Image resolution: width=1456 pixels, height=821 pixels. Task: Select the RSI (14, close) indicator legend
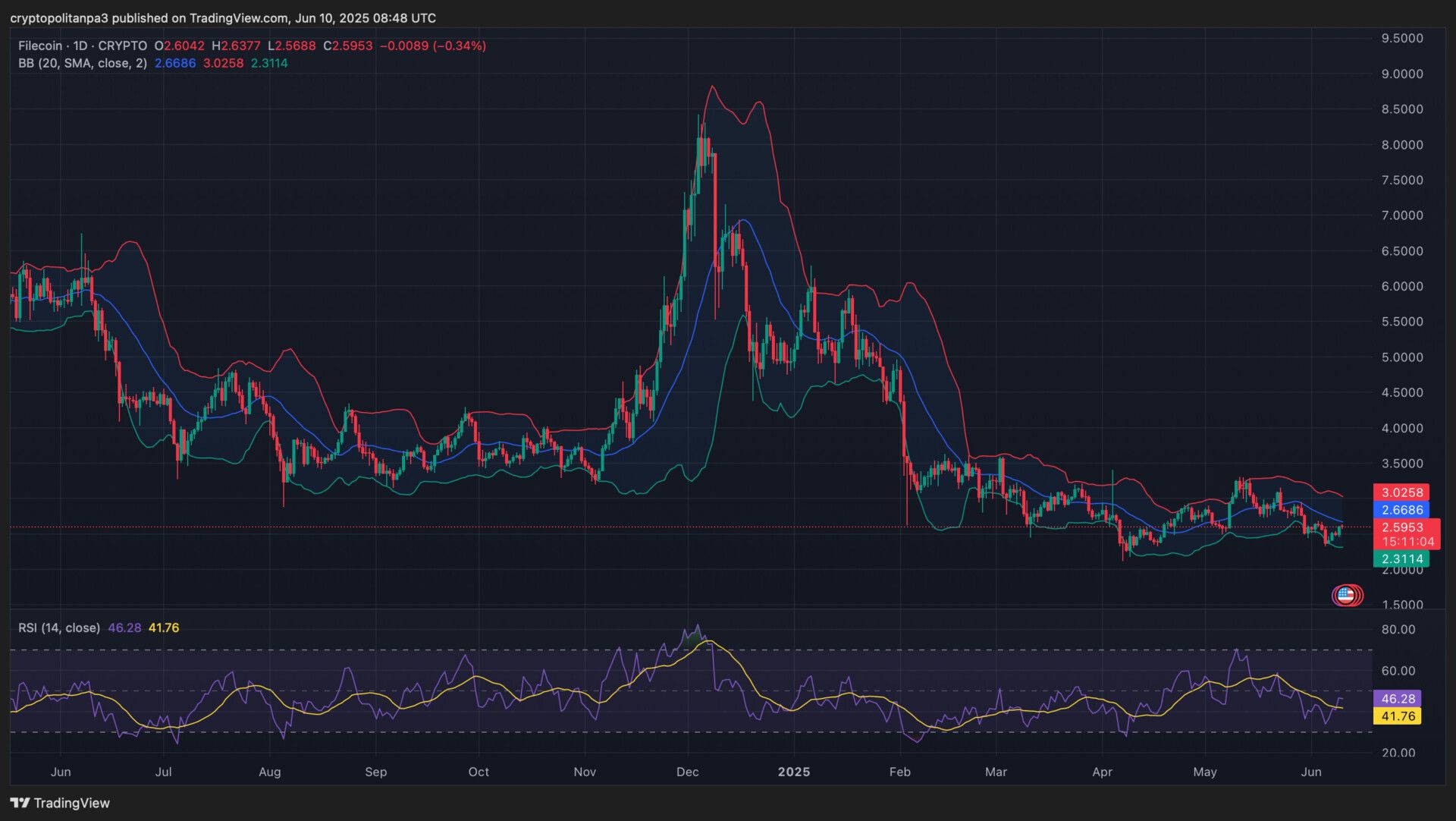59,628
